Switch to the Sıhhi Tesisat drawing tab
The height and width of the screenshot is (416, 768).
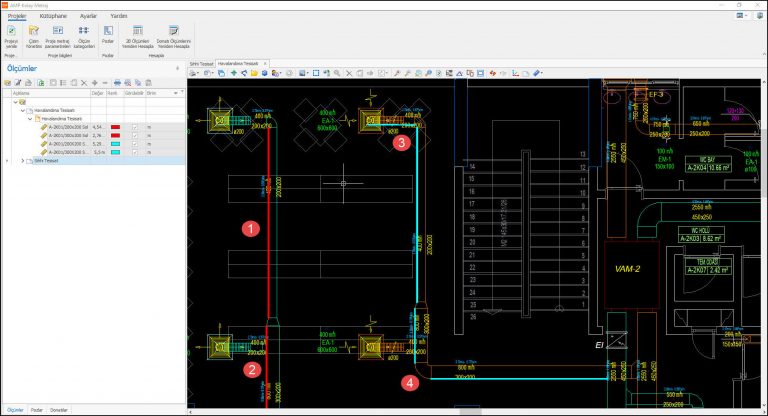click(201, 62)
